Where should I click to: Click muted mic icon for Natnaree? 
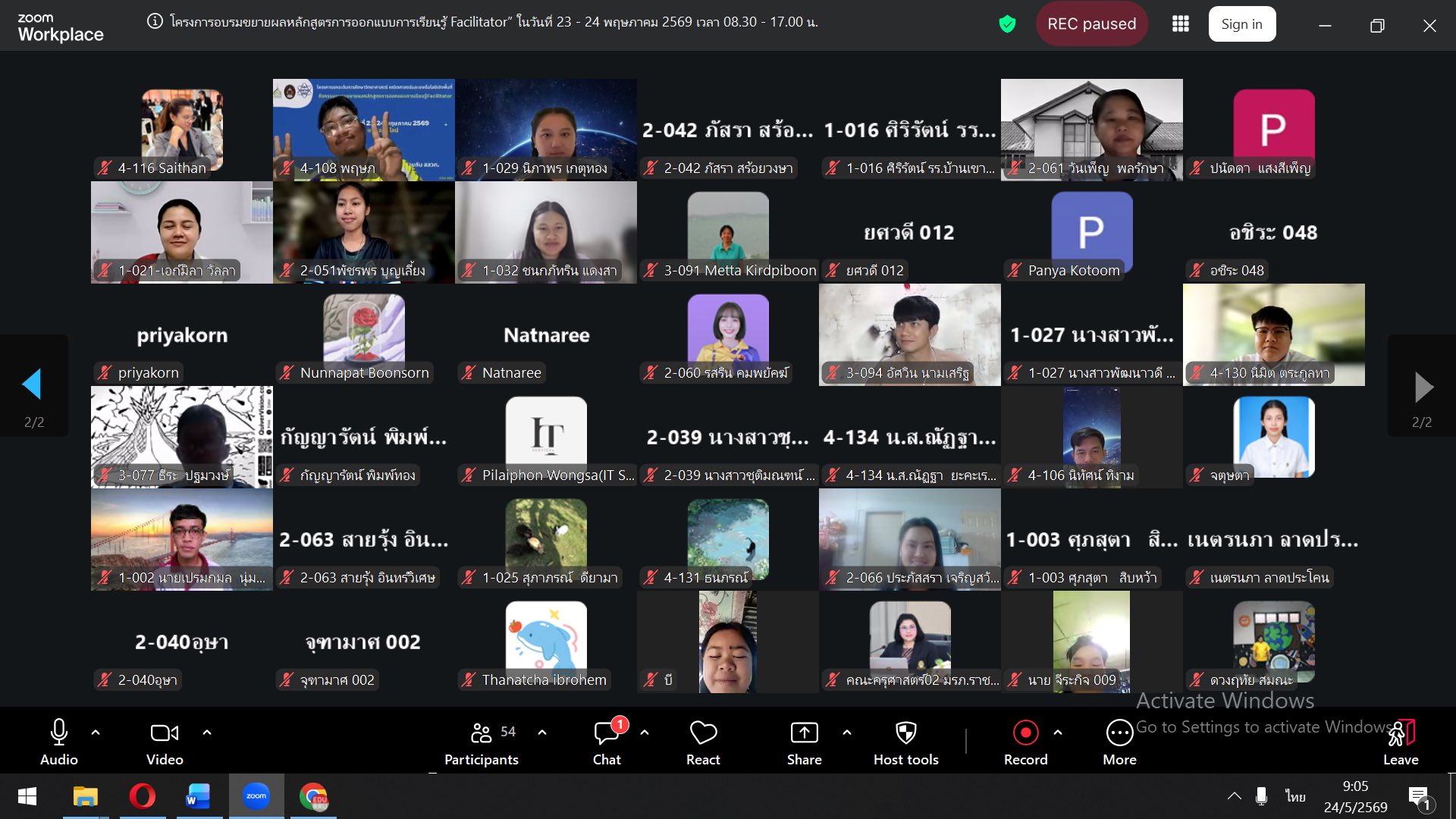(x=469, y=372)
